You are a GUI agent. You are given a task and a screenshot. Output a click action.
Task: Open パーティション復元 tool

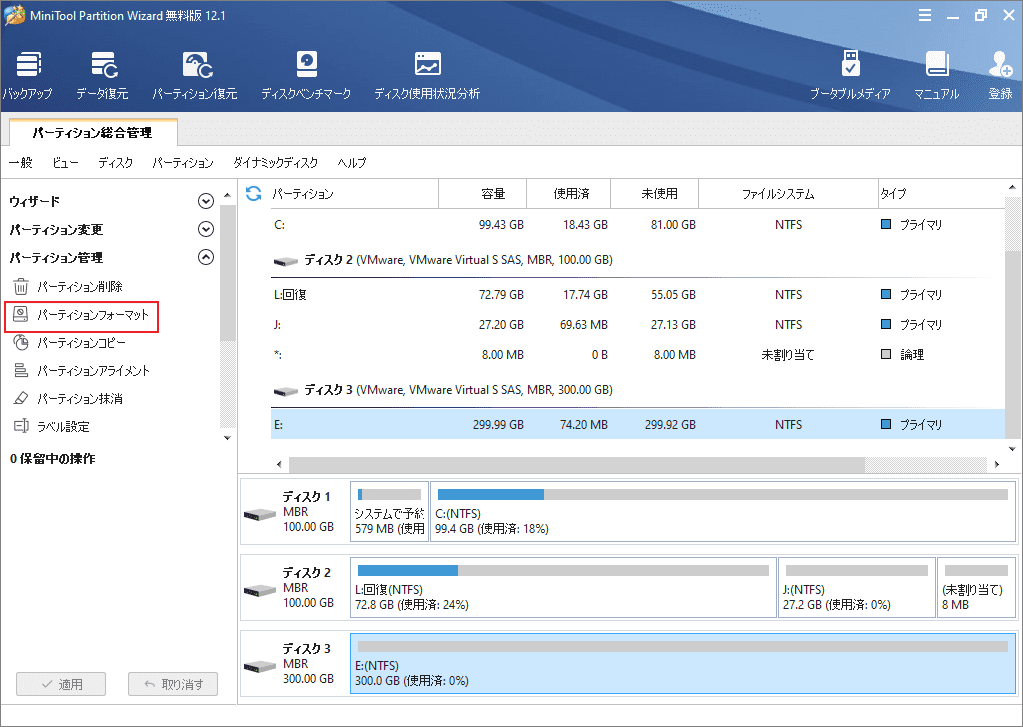coord(194,66)
